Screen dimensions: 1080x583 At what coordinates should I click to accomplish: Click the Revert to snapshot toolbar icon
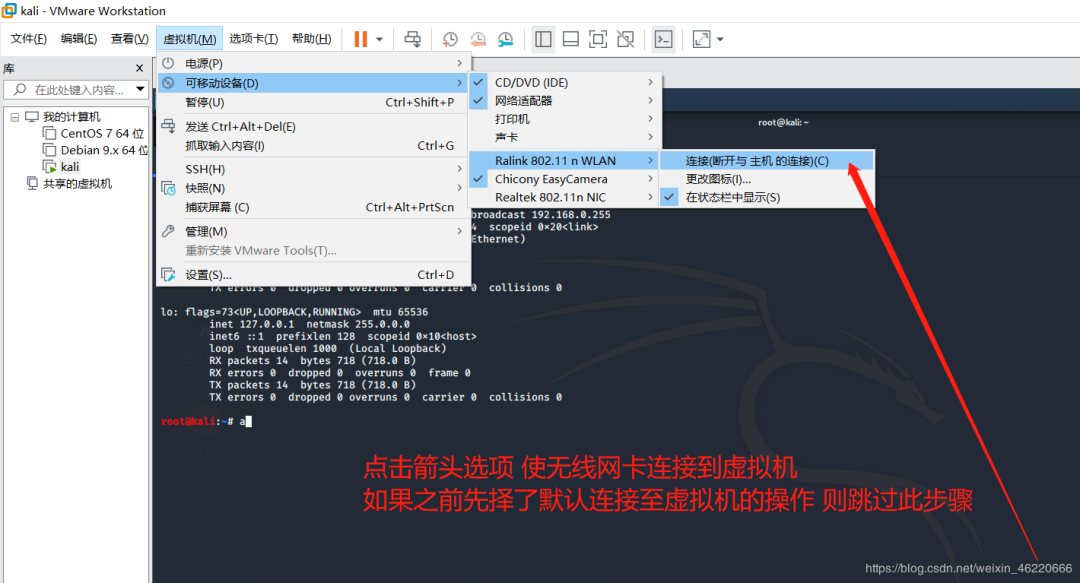click(478, 39)
